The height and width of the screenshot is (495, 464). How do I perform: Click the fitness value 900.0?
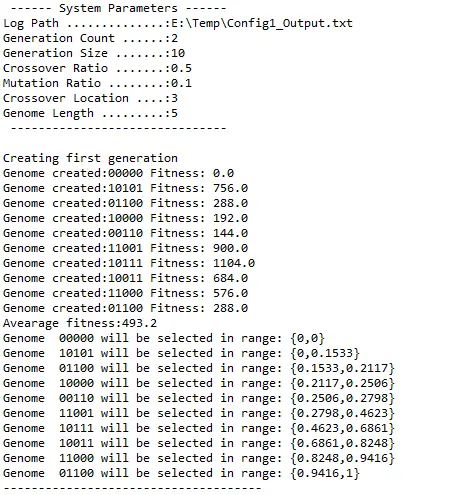coord(230,248)
